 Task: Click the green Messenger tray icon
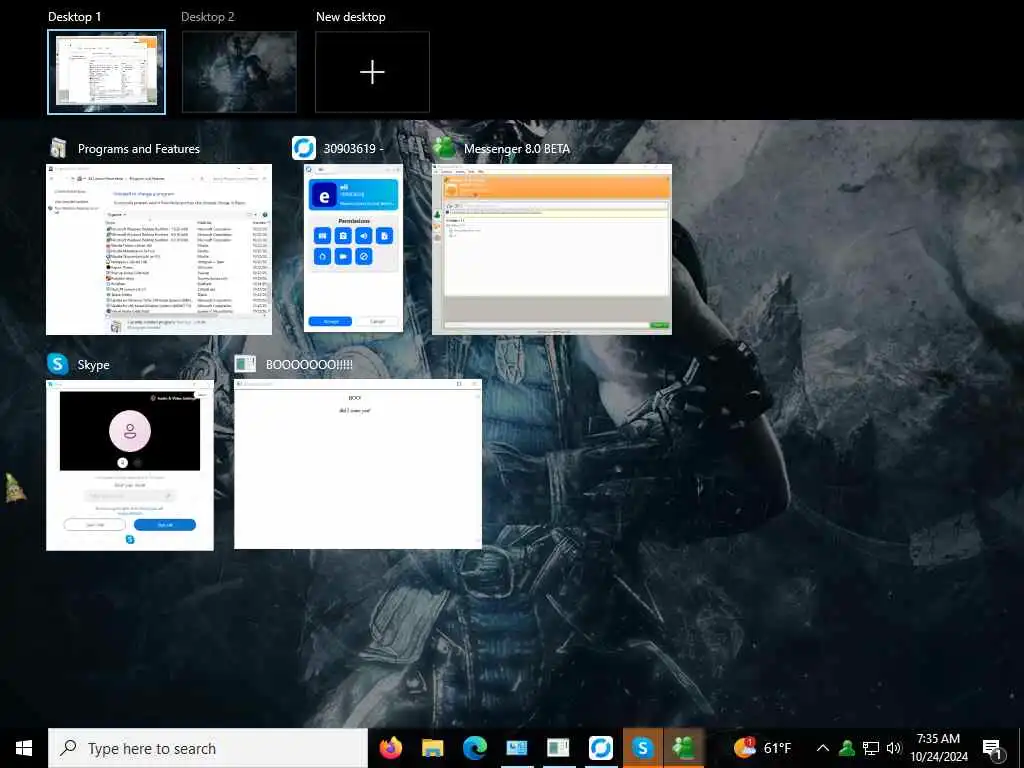pyautogui.click(x=847, y=748)
